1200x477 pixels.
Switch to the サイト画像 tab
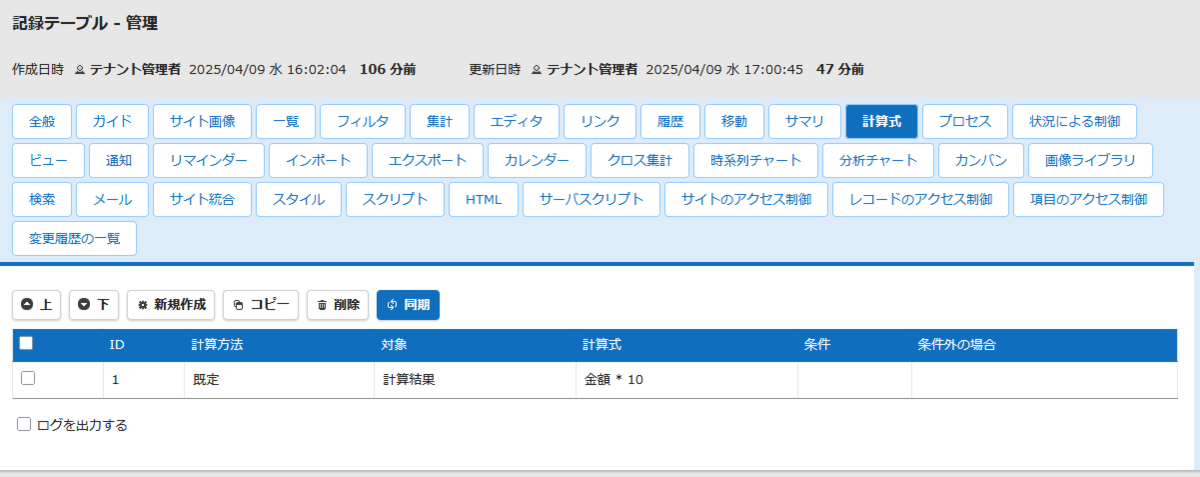tap(202, 121)
